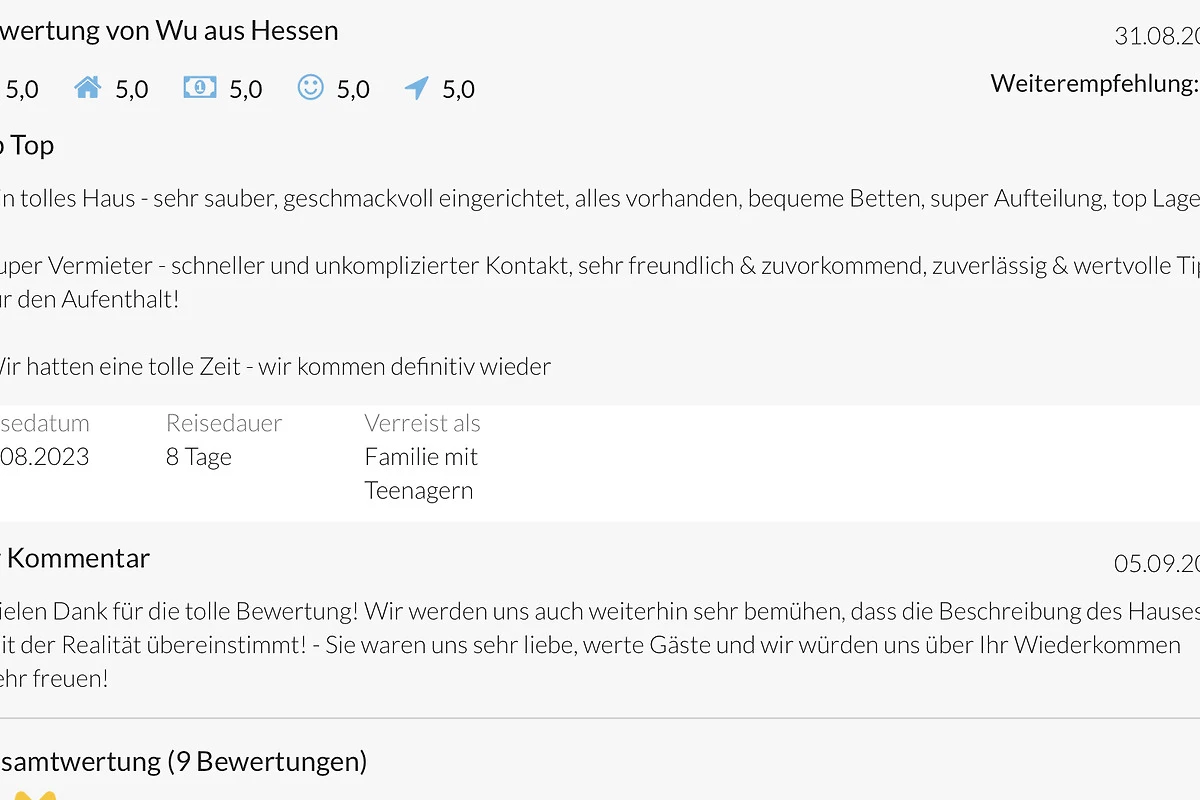Screen dimensions: 1200x800
Task: Click the house rating icon
Action: 88,88
